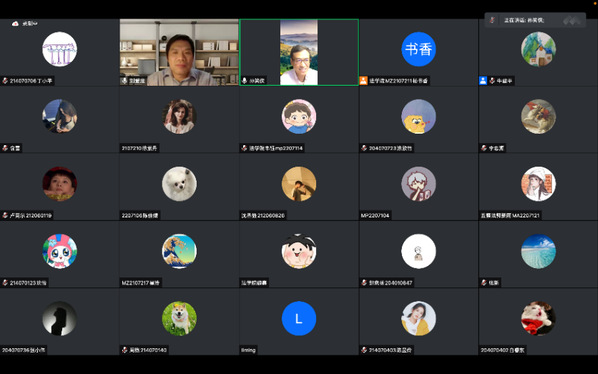
Task: Click blue person badge on top-right tile
Action: [483, 81]
